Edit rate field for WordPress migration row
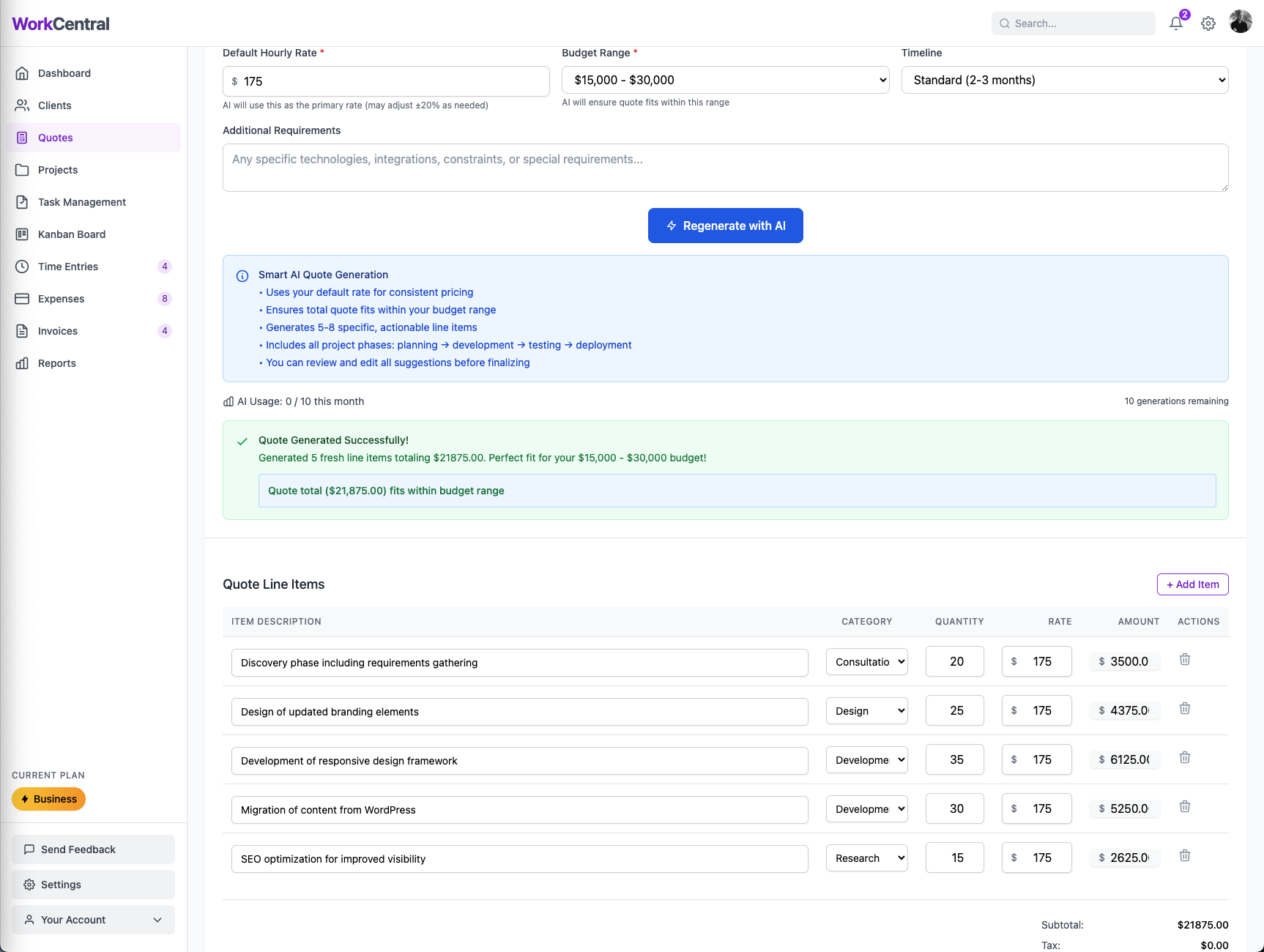The height and width of the screenshot is (952, 1264). 1037,808
